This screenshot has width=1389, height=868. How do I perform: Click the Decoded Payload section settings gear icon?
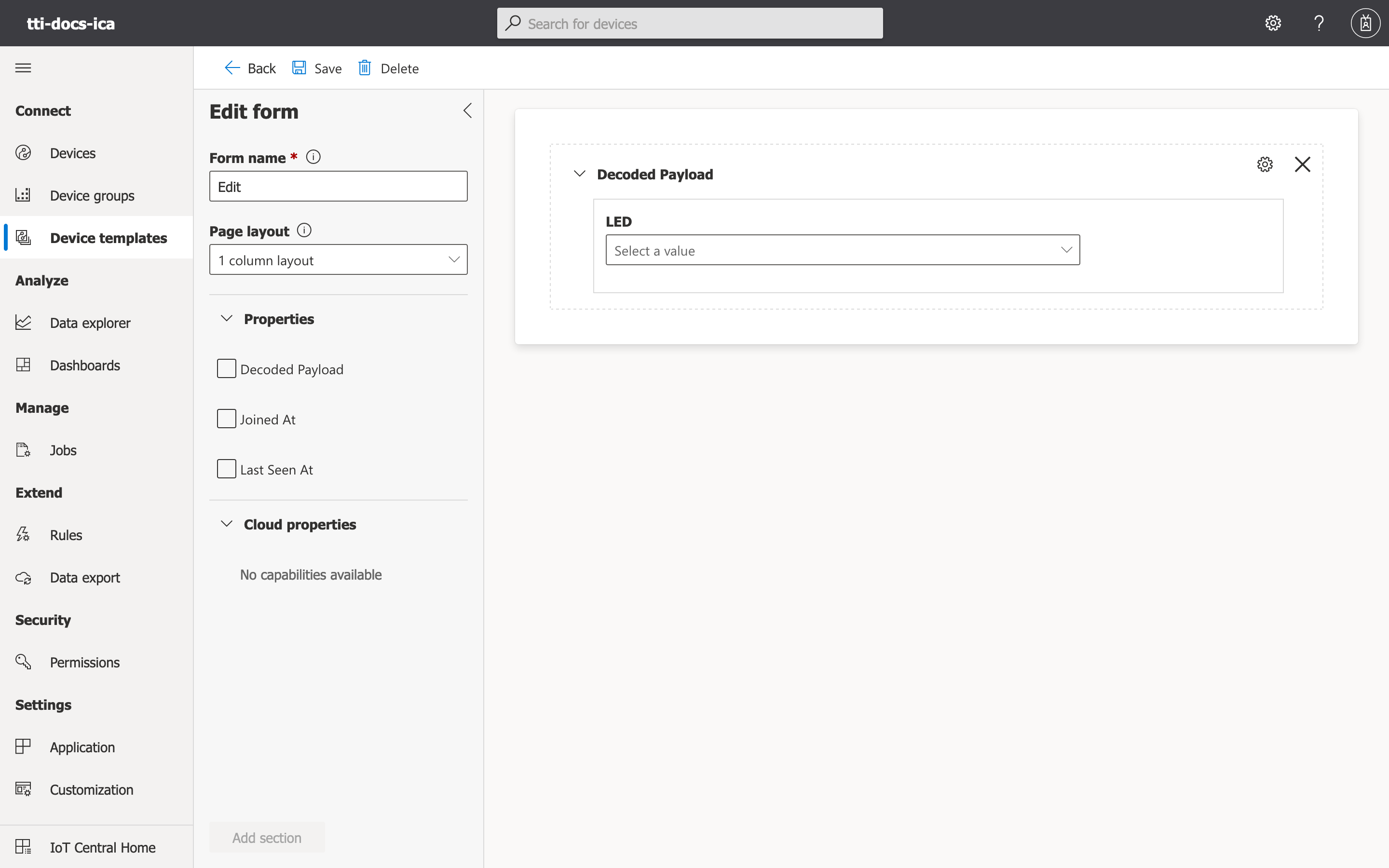tap(1265, 164)
